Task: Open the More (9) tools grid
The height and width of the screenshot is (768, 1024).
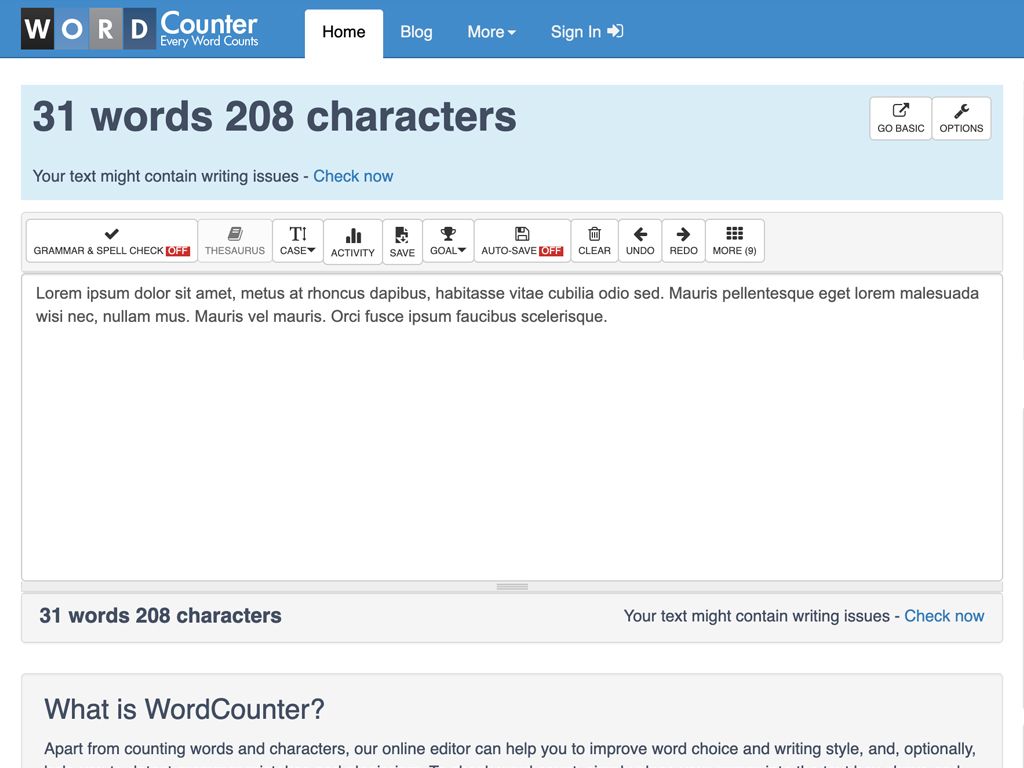Action: [735, 241]
